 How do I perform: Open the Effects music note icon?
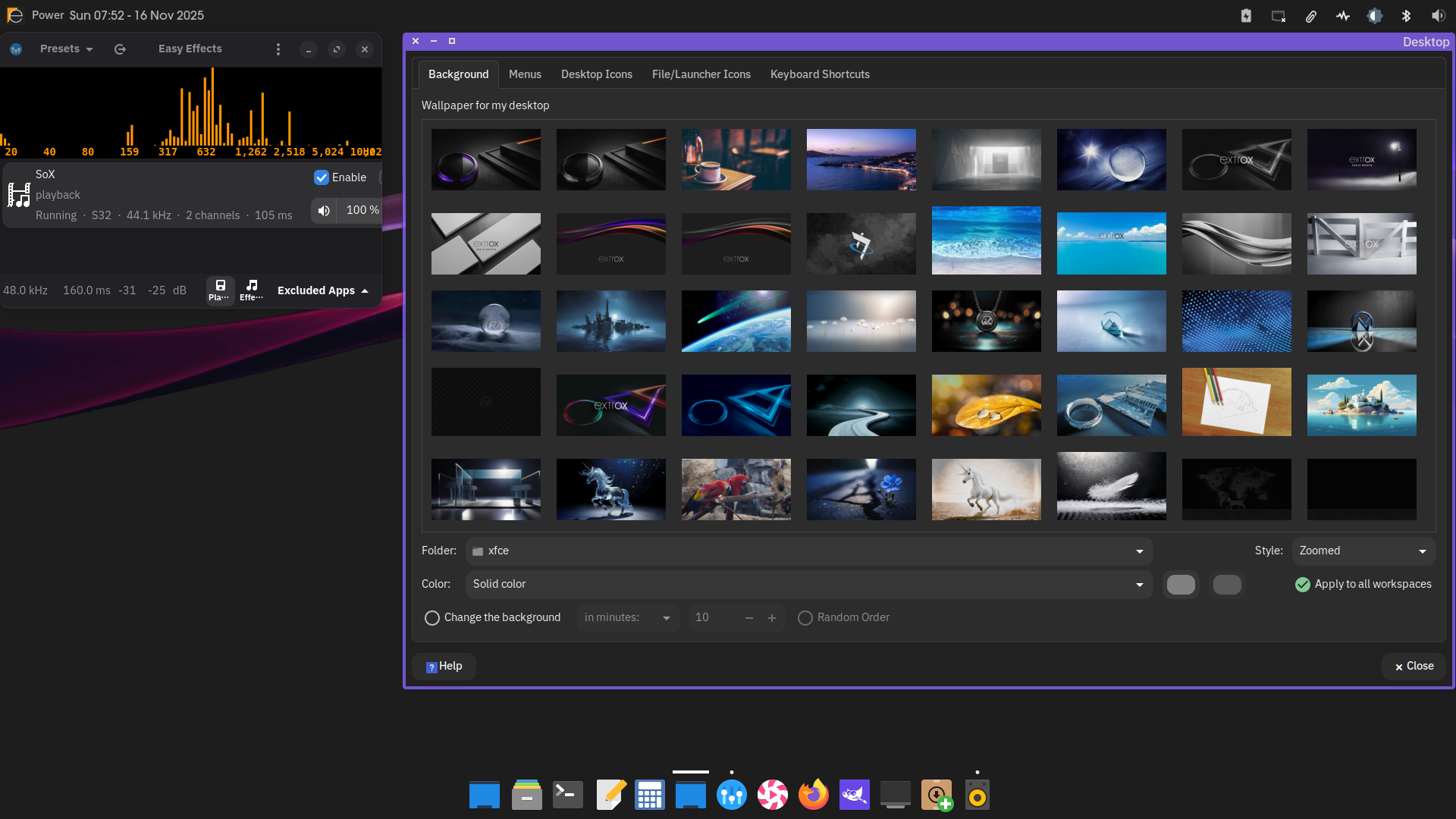252,290
